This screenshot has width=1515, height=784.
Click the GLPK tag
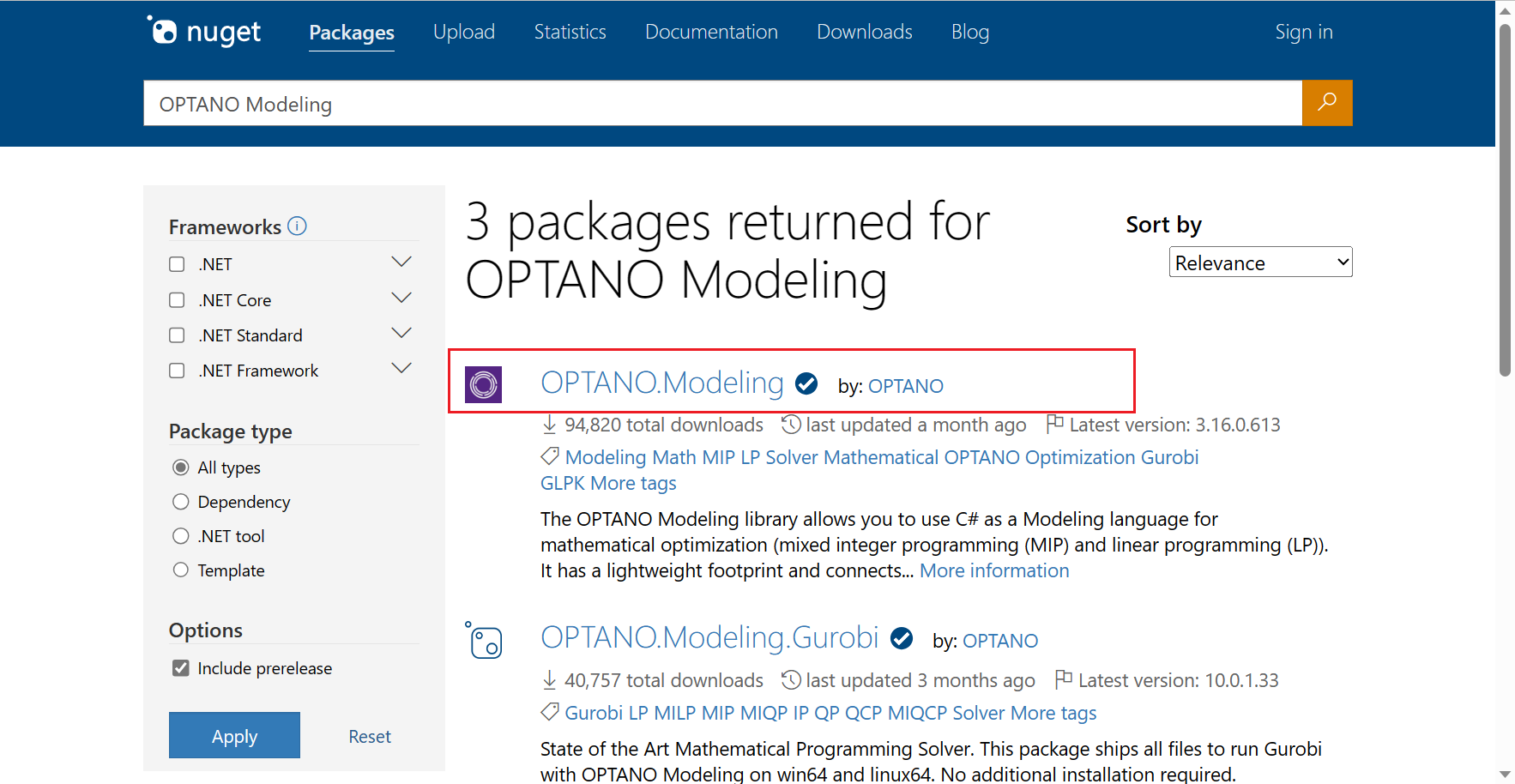[x=563, y=483]
